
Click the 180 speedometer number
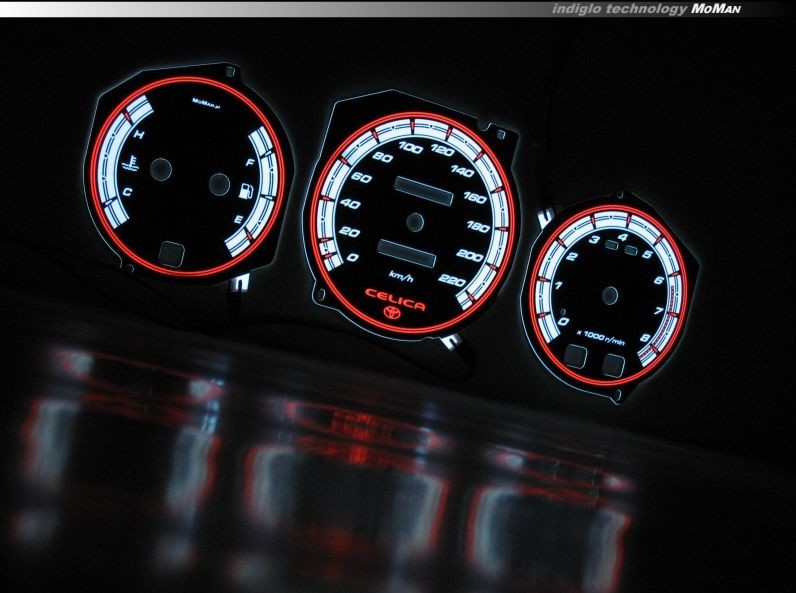(479, 226)
